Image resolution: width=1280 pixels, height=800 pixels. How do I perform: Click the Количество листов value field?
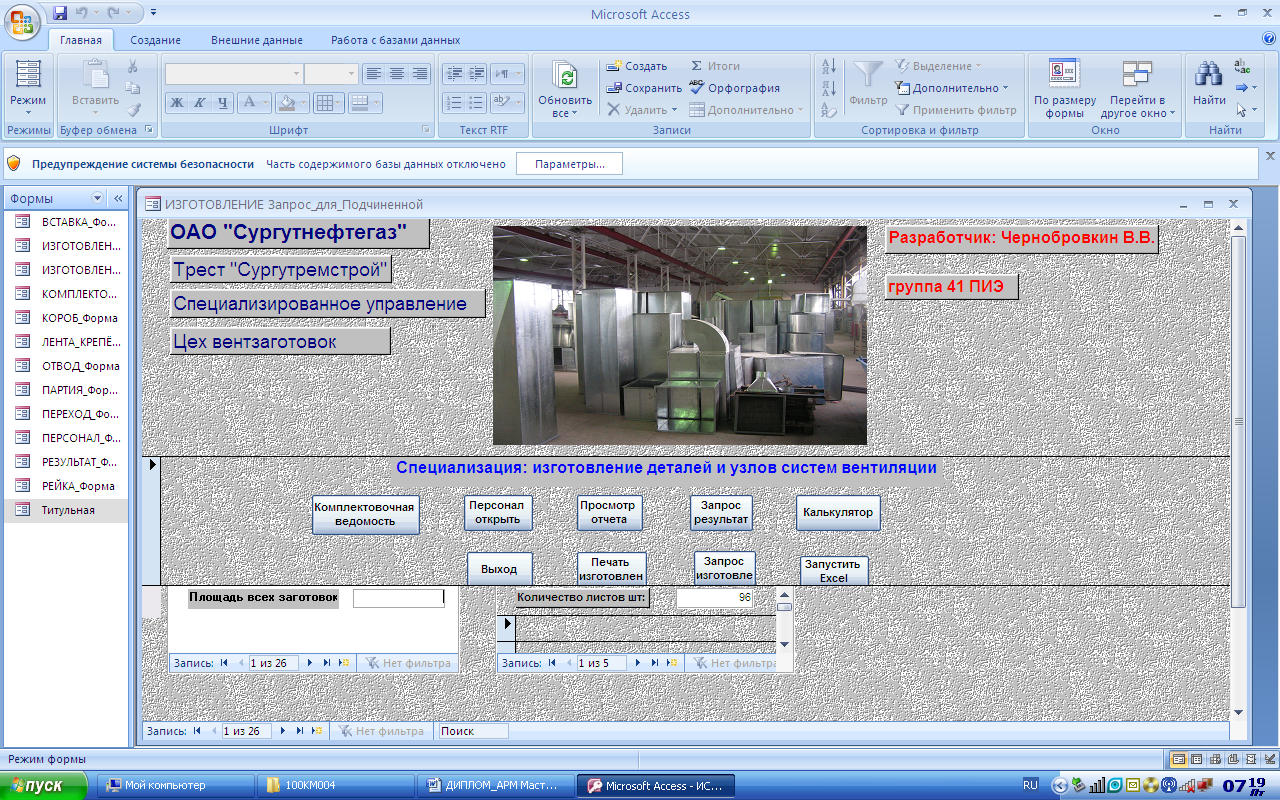(x=715, y=598)
